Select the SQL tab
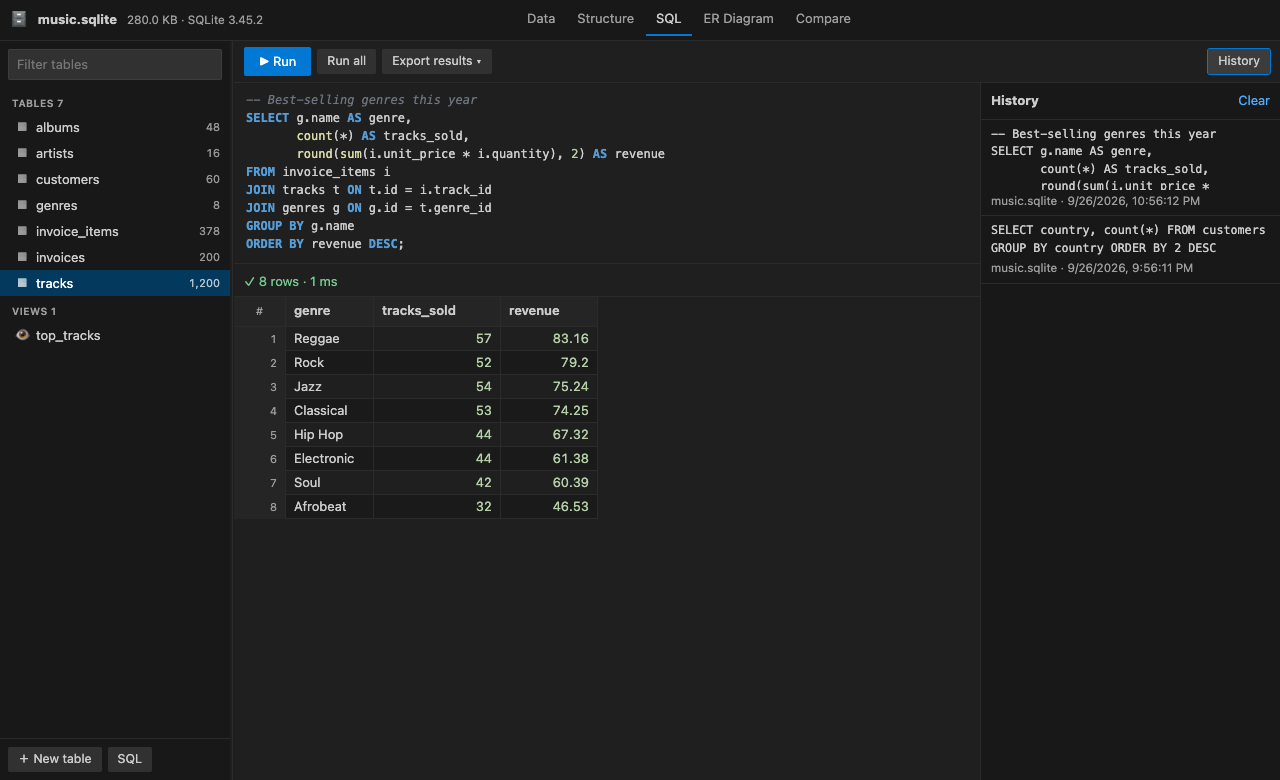Viewport: 1280px width, 780px height. coord(669,18)
